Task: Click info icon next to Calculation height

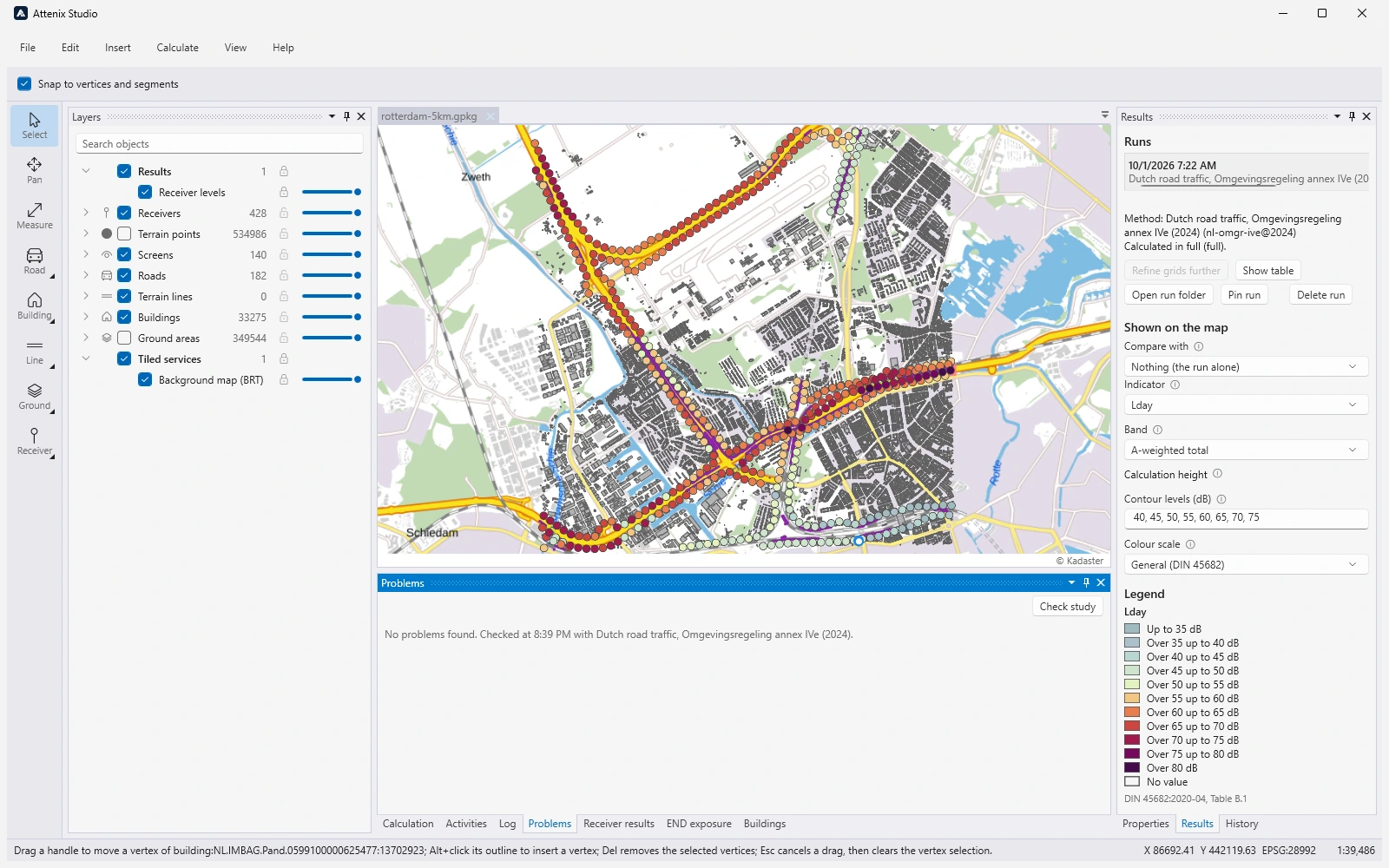Action: click(1217, 474)
